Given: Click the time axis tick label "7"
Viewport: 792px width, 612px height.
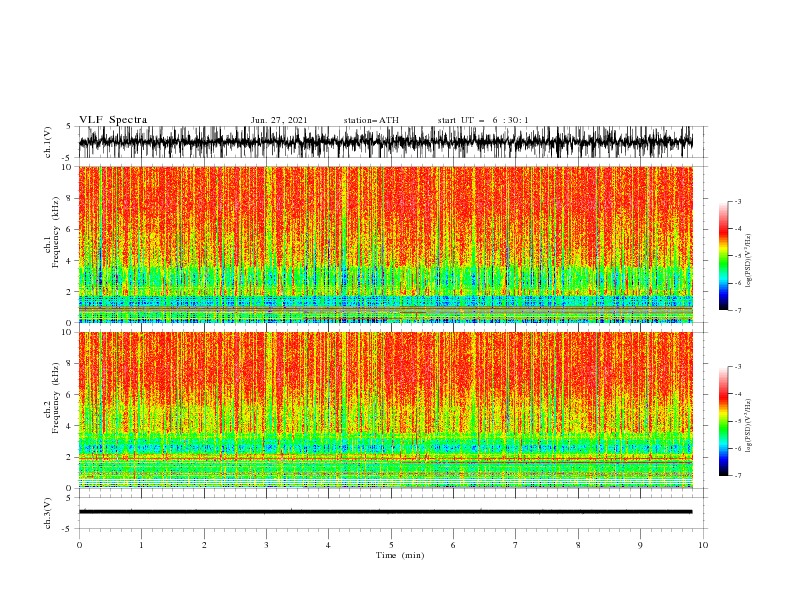Looking at the screenshot, I should [x=516, y=545].
